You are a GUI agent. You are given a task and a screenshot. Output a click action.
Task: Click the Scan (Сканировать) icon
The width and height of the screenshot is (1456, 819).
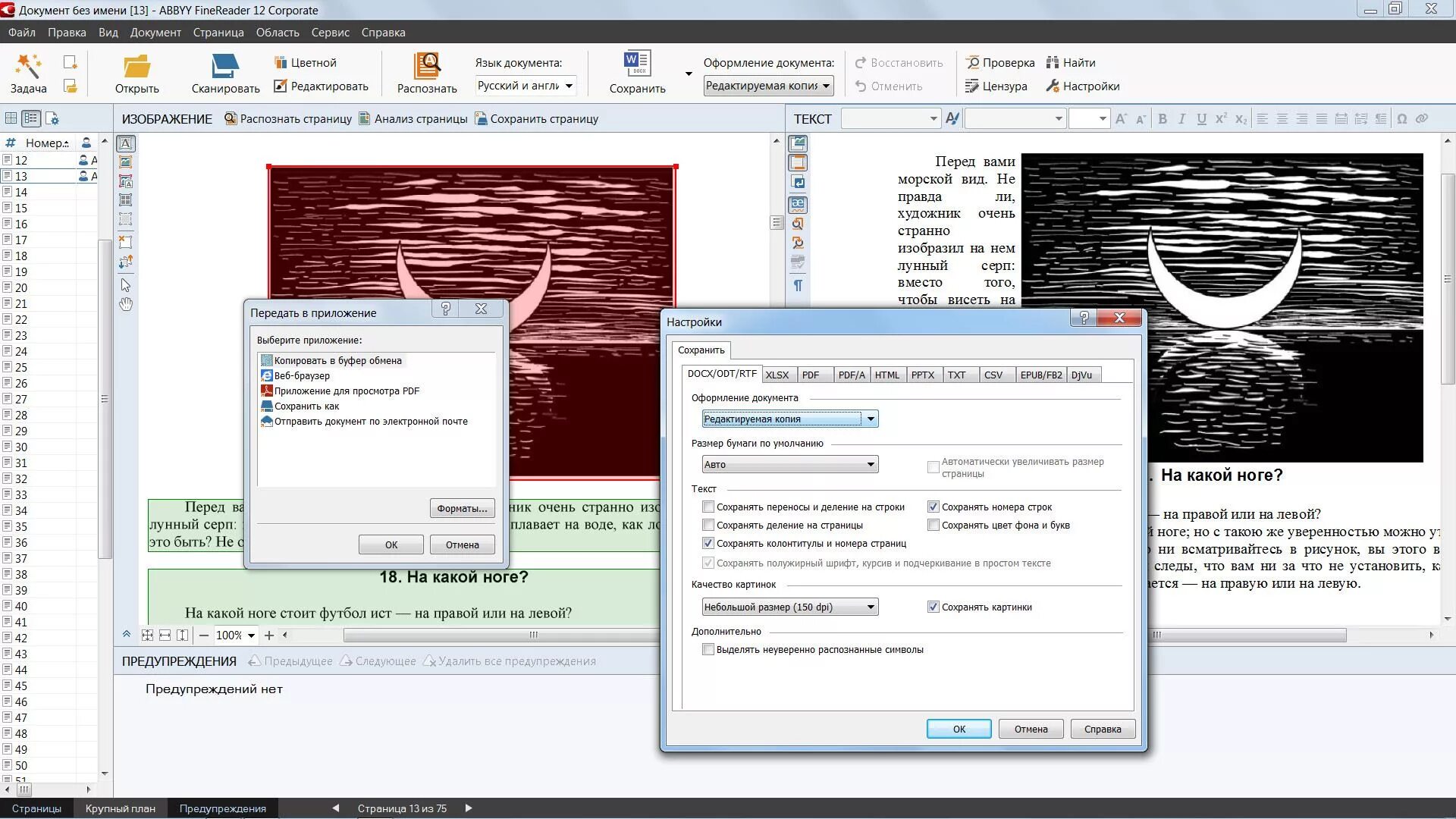225,66
